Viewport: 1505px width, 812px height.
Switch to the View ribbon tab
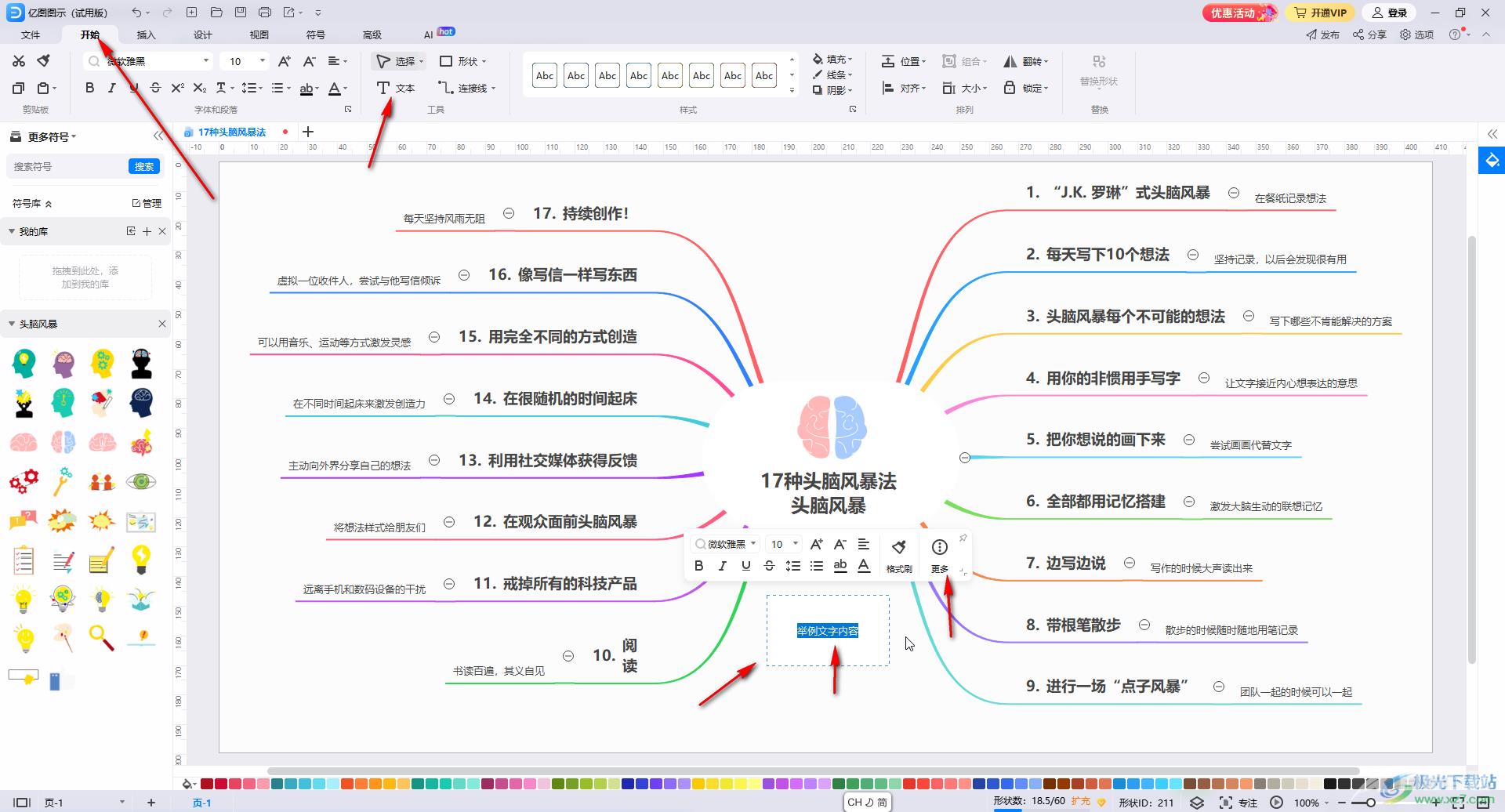(259, 34)
